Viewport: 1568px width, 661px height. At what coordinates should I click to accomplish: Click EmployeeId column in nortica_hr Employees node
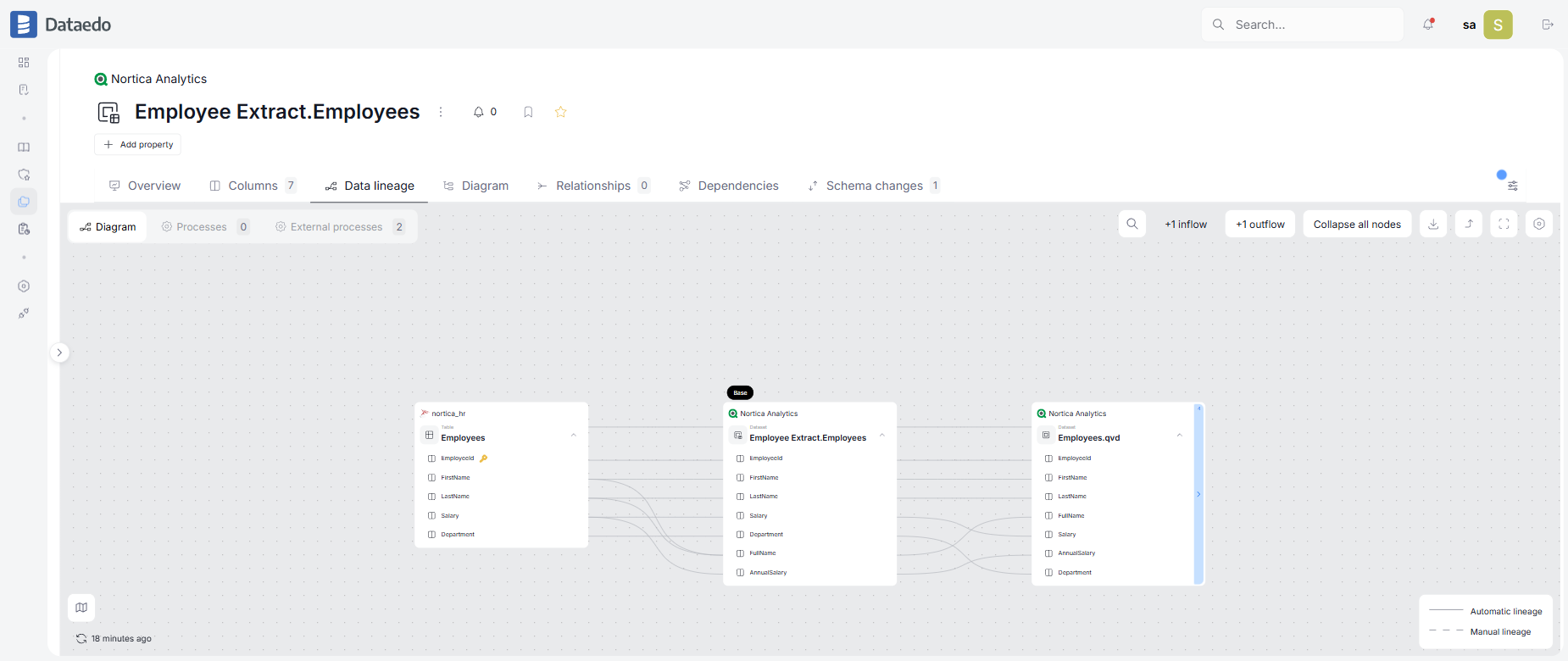point(458,458)
